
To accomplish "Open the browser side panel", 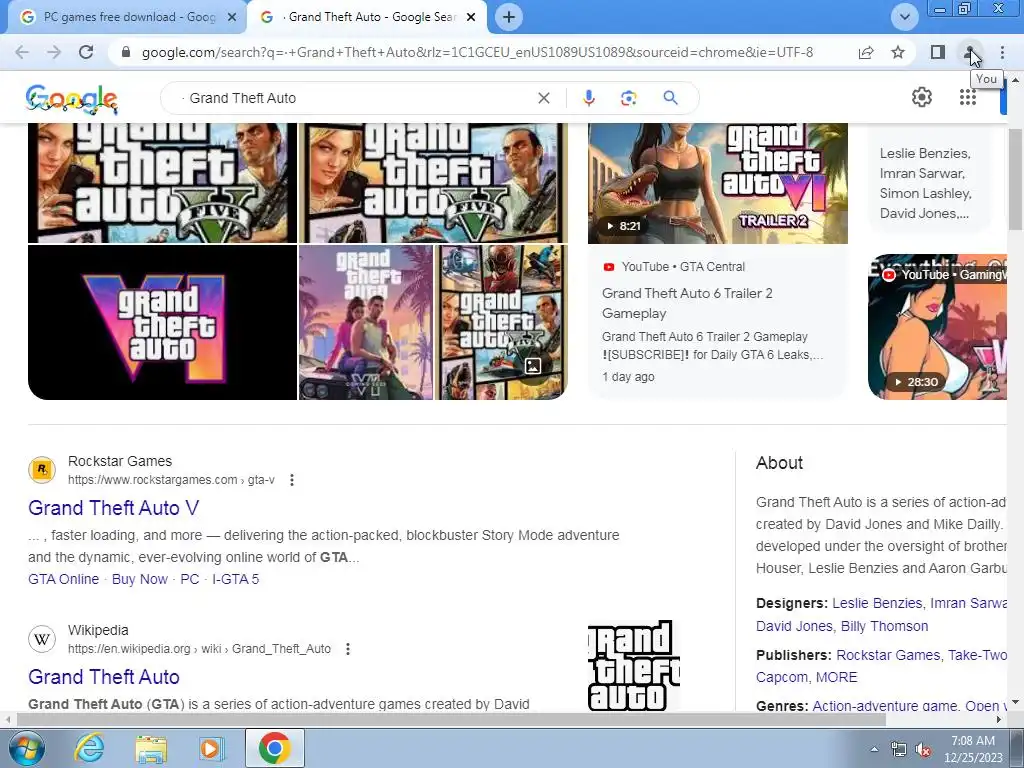I will pos(938,52).
